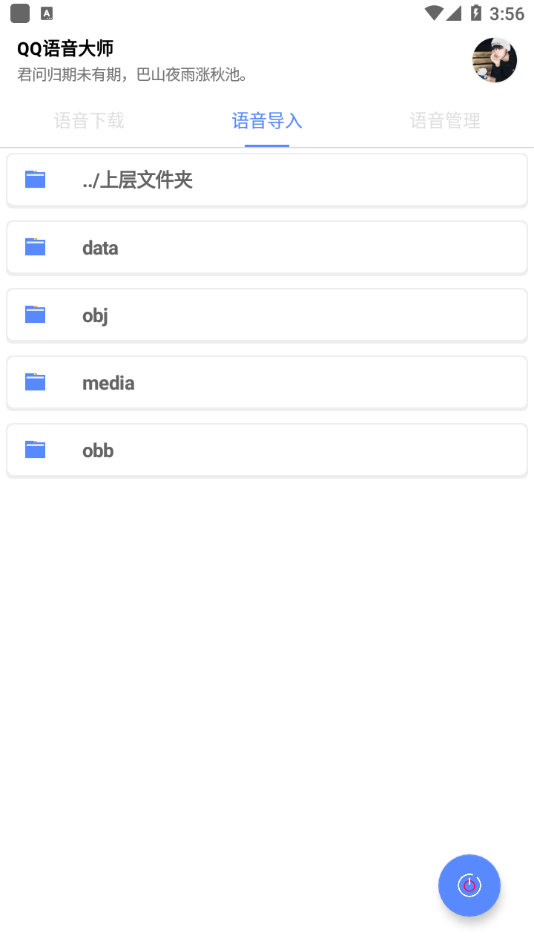Open the media folder row

pos(267,383)
